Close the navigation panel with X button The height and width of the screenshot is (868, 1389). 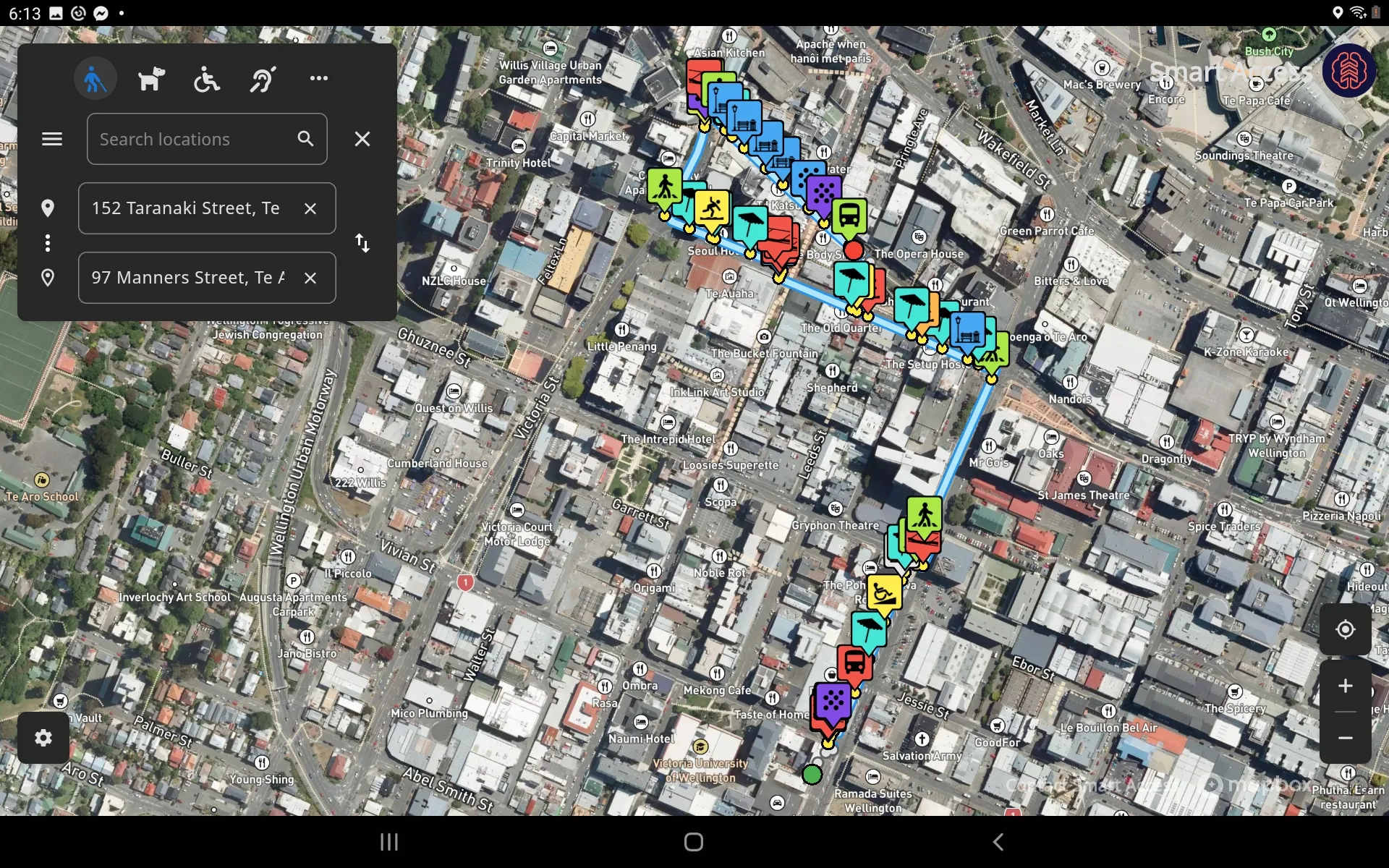tap(362, 139)
